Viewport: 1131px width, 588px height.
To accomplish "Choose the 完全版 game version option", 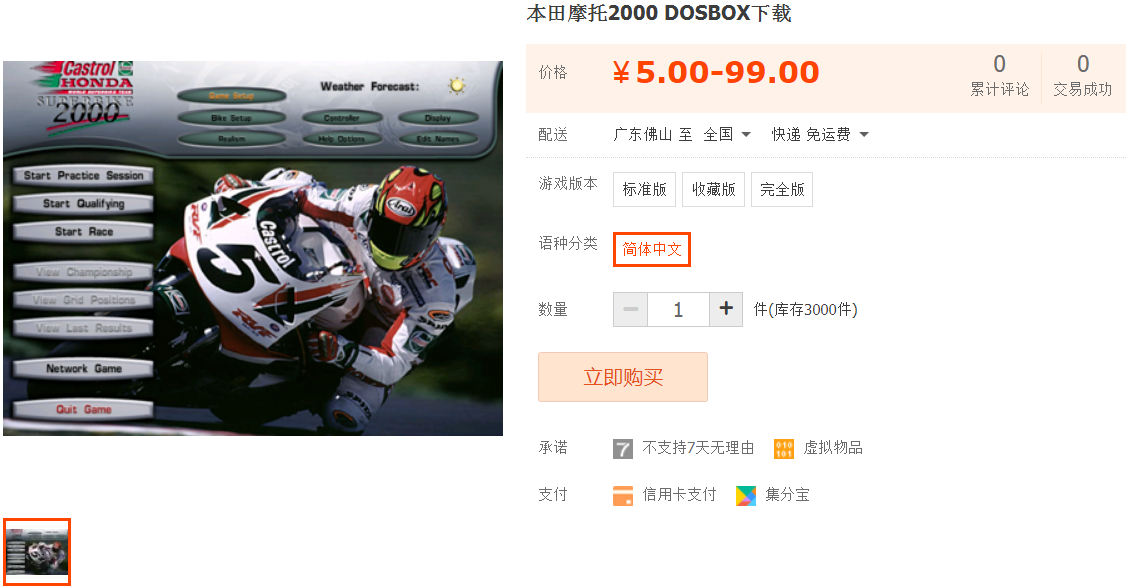I will coord(782,190).
